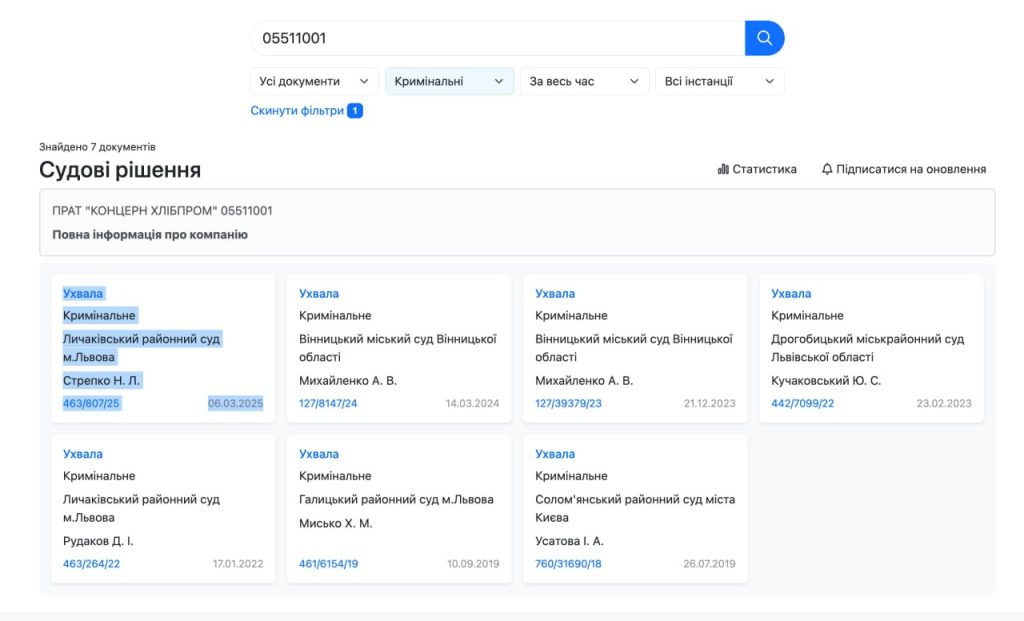Reset filters via Скинути фільтри link
1024x621 pixels.
click(297, 111)
